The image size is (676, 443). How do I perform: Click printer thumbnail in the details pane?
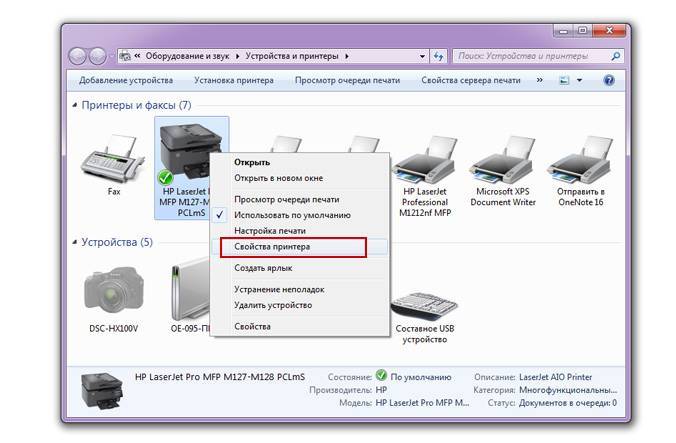coord(102,391)
